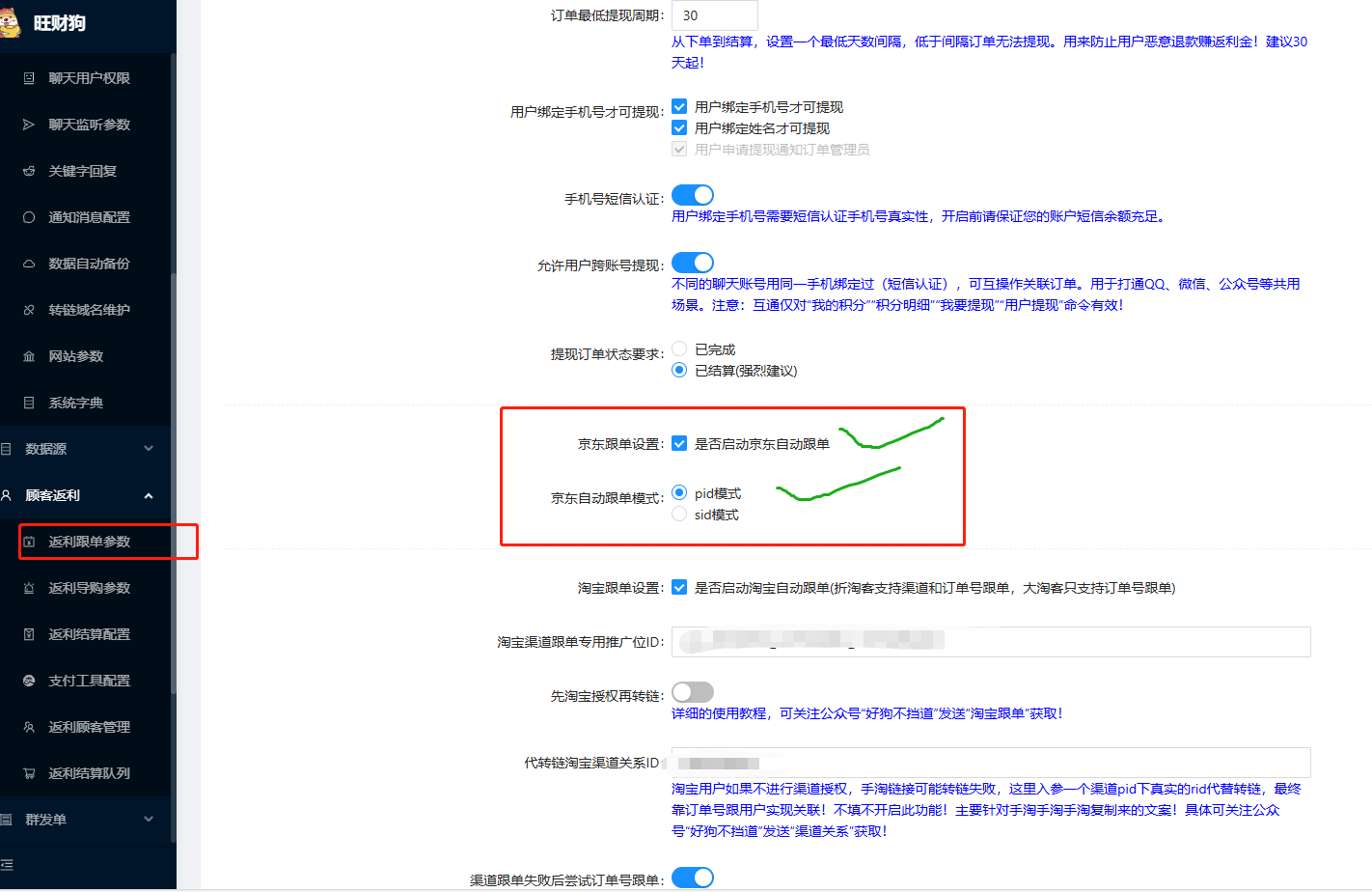1372x892 pixels.
Task: Select the sid模式 radio button
Action: click(679, 515)
